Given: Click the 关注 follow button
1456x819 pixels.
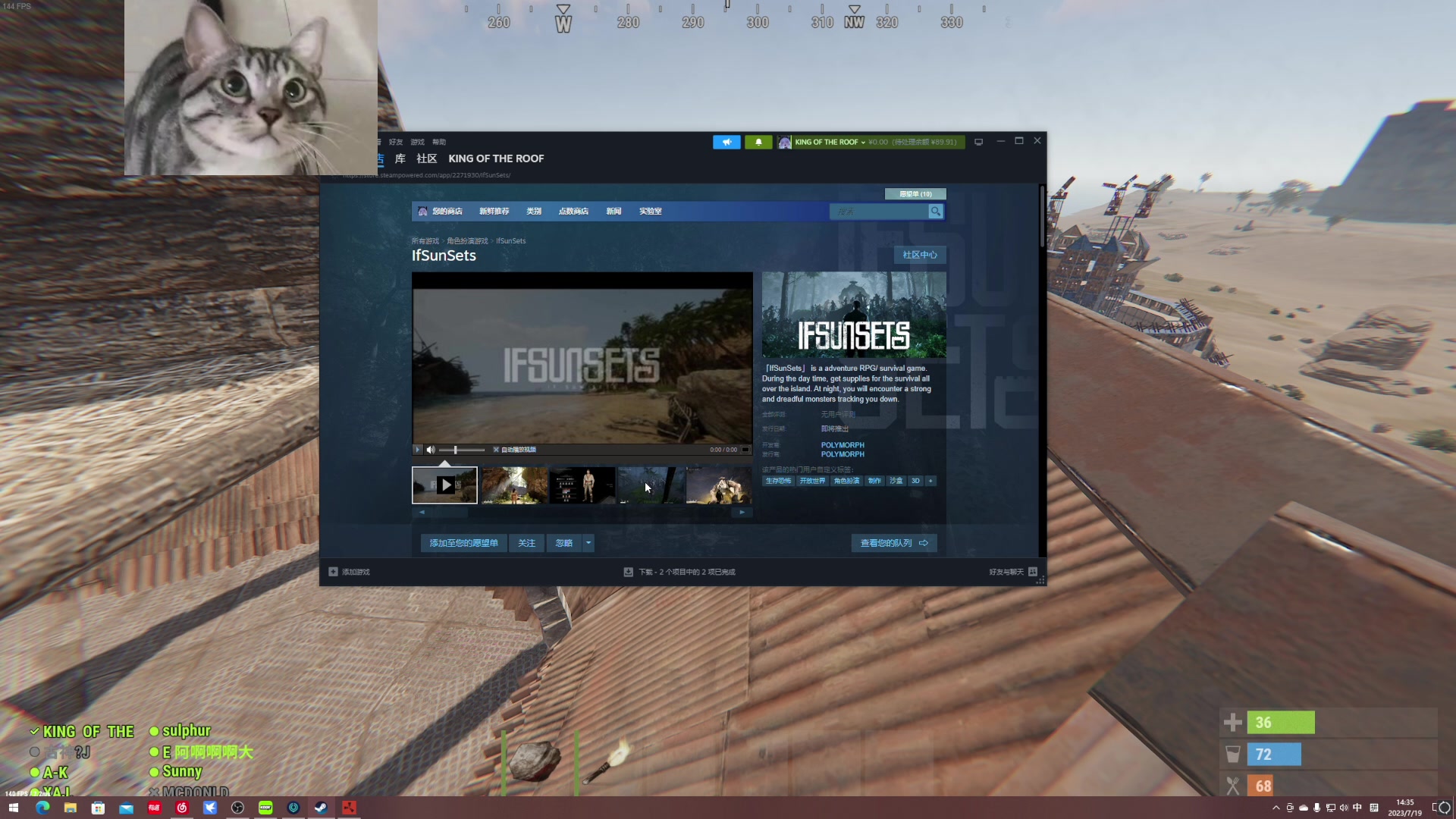Looking at the screenshot, I should click(x=526, y=543).
